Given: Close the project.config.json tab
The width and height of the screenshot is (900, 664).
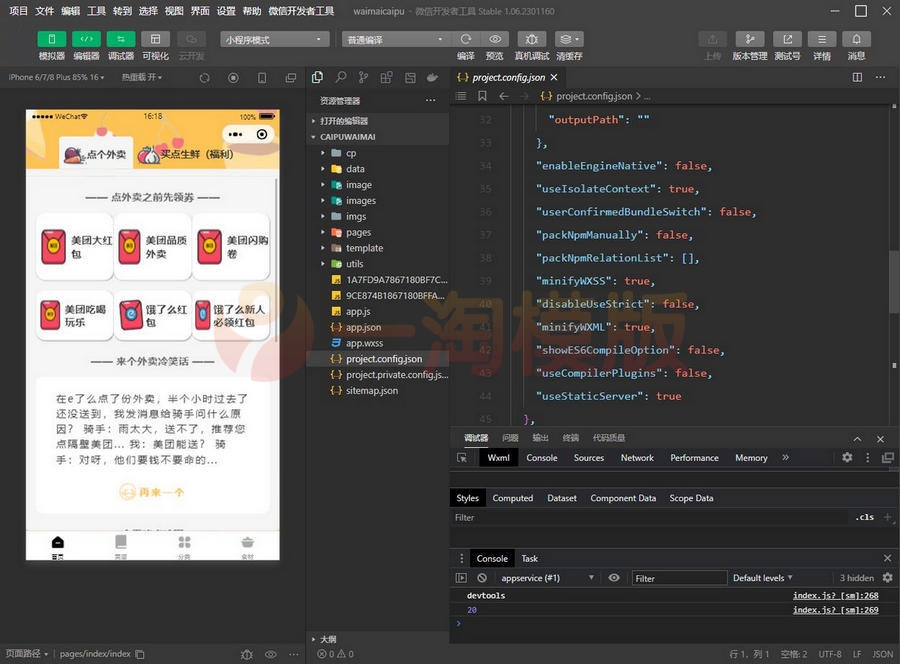Looking at the screenshot, I should [x=554, y=77].
